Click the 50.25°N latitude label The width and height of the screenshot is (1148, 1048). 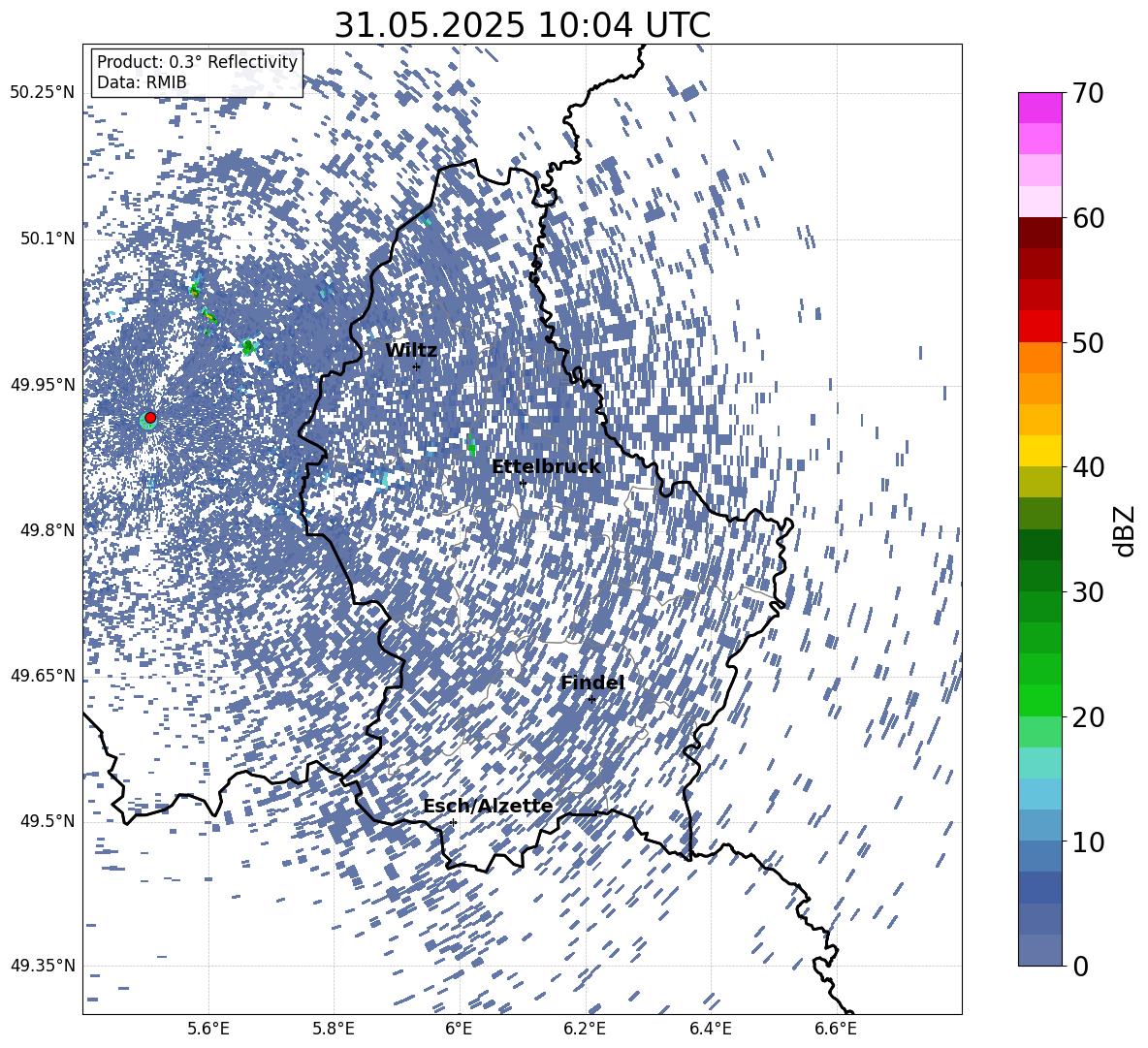43,92
